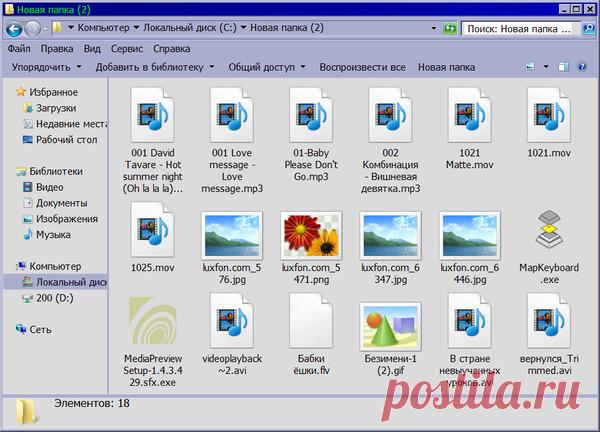Toggle the preview pane button in toolbar
Image resolution: width=600 pixels, height=432 pixels.
564,68
